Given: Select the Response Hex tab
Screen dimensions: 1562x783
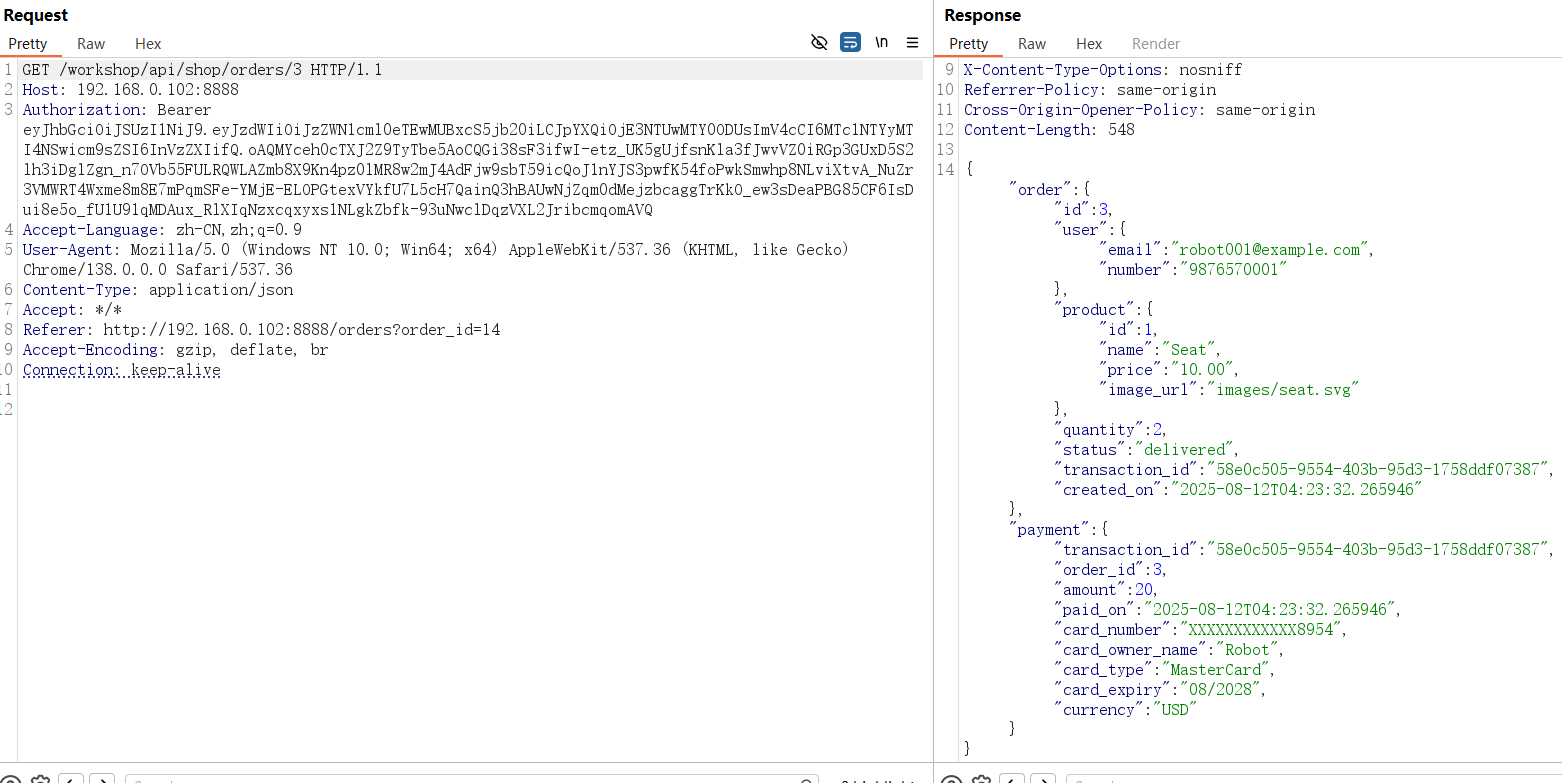Looking at the screenshot, I should coord(1089,43).
